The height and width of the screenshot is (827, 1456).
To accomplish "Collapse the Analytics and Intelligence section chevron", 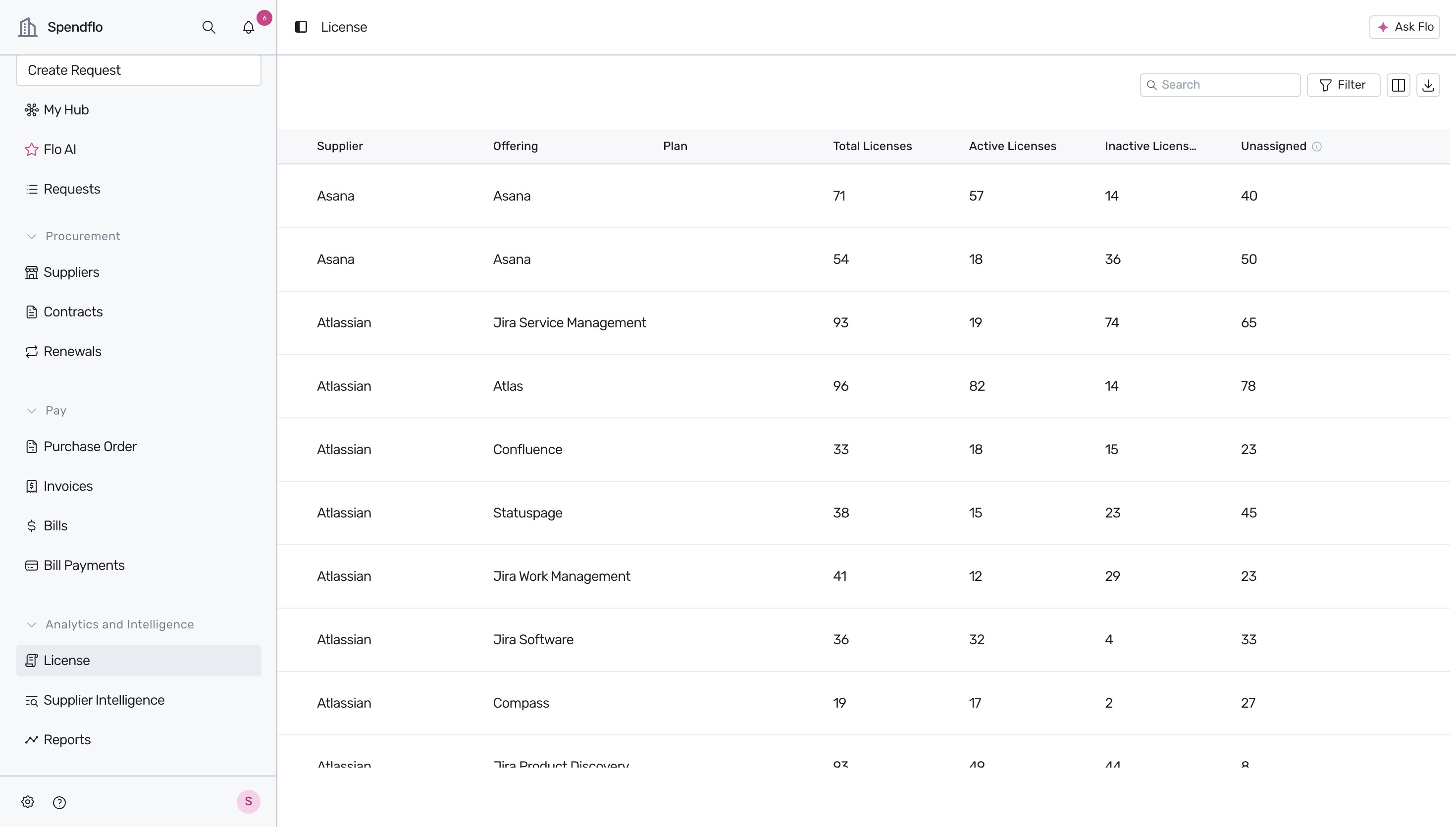I will tap(32, 625).
